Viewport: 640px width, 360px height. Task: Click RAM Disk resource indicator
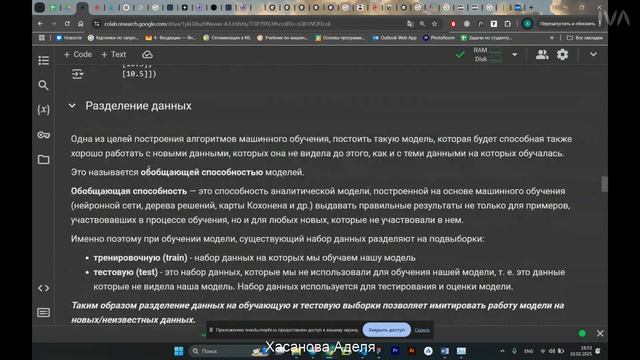[487, 55]
